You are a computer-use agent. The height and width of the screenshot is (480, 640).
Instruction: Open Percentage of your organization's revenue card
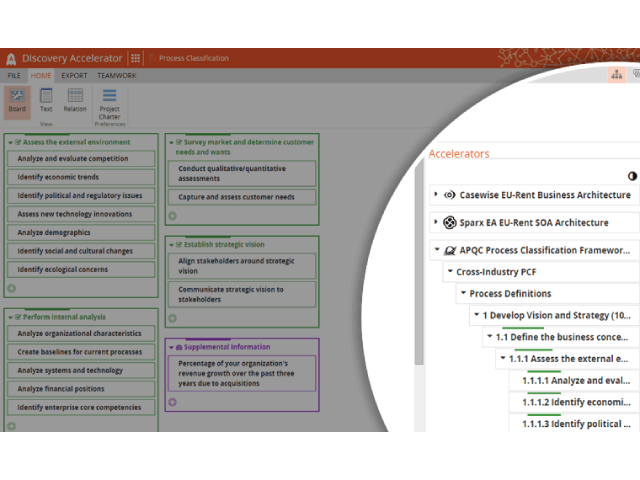242,373
